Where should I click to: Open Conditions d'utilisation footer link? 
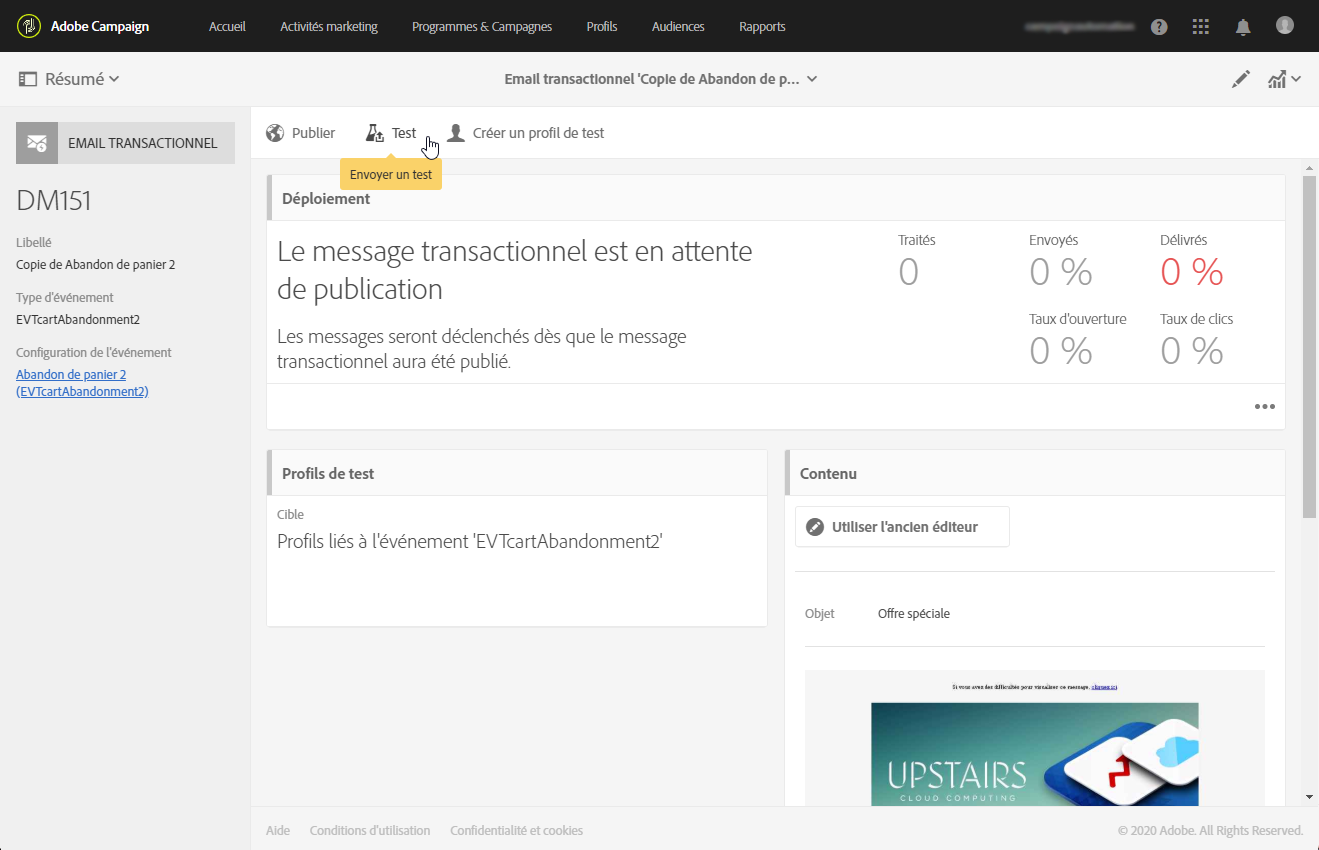click(370, 830)
